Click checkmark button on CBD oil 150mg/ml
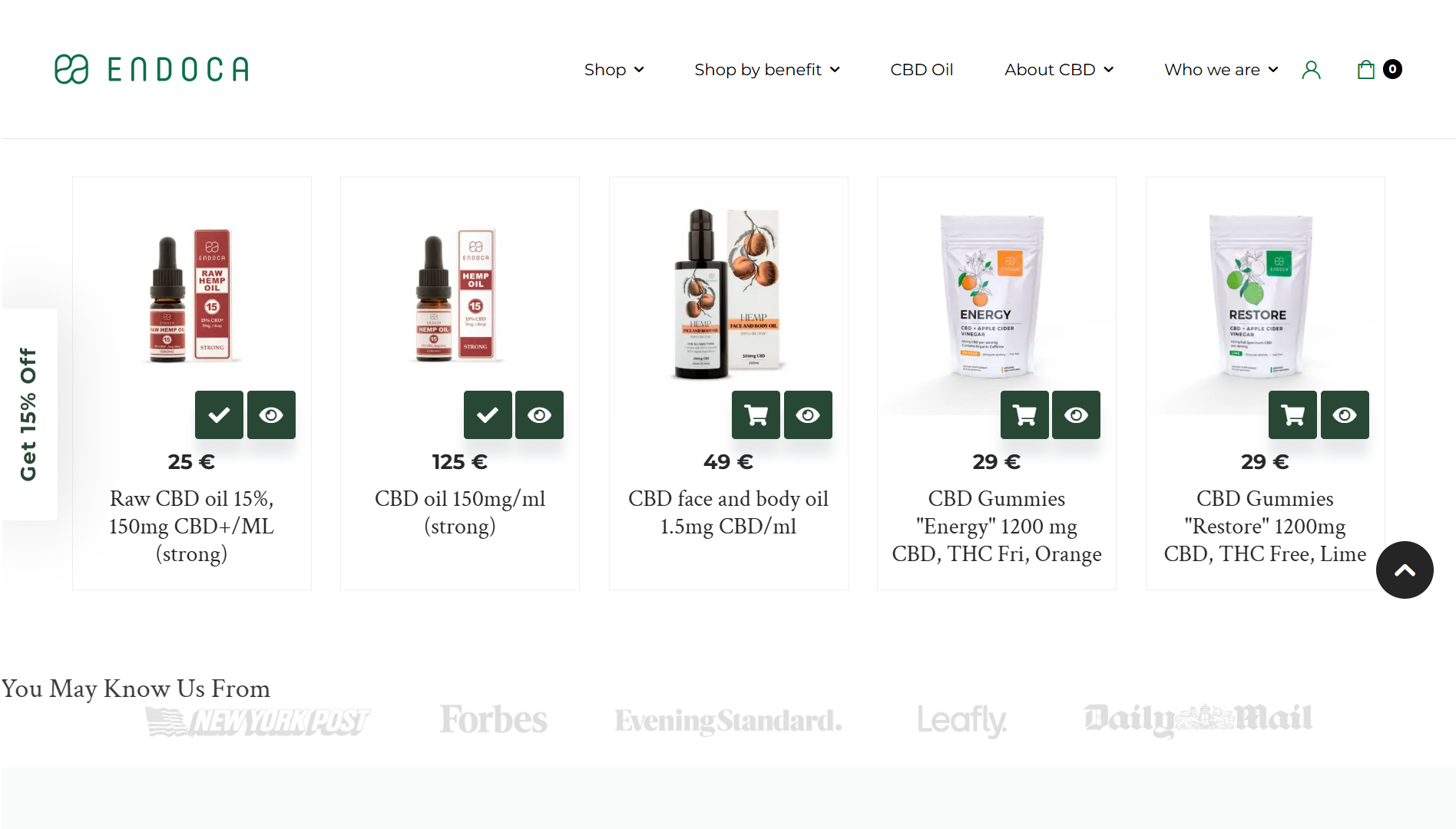 click(x=488, y=414)
